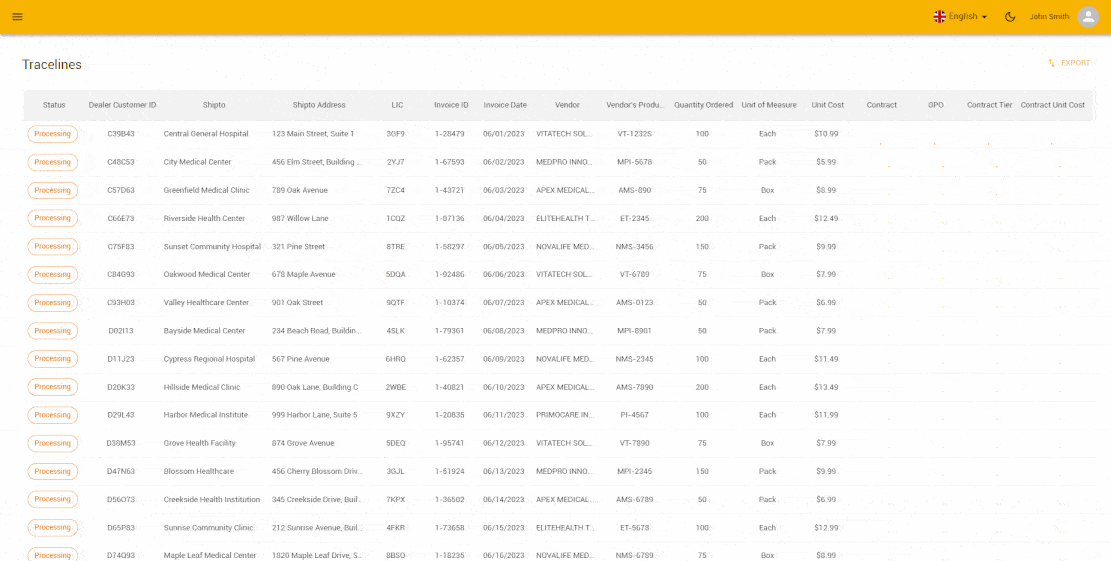Select the GPO column header
The width and height of the screenshot is (1111, 561).
pyautogui.click(x=936, y=105)
